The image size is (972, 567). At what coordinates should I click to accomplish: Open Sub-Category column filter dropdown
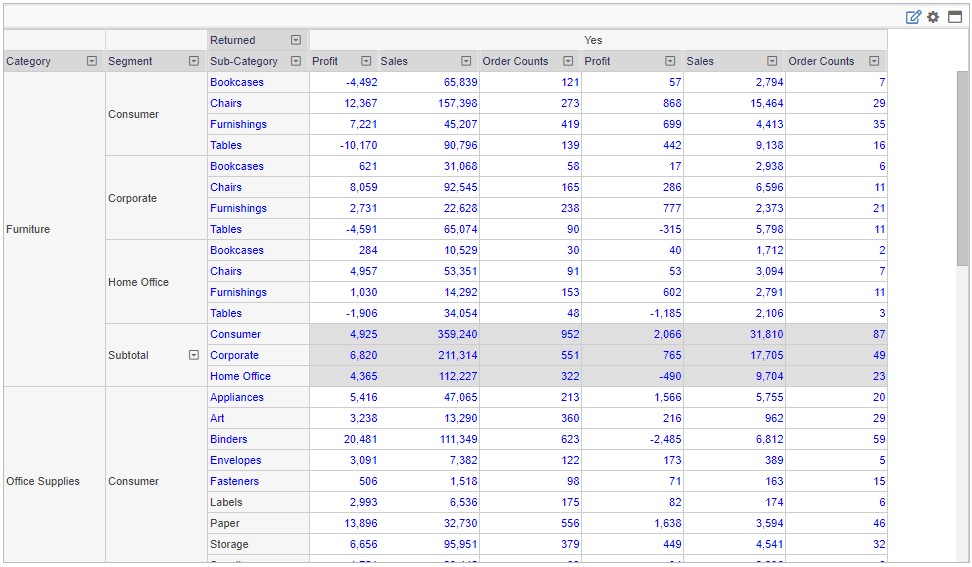click(296, 61)
